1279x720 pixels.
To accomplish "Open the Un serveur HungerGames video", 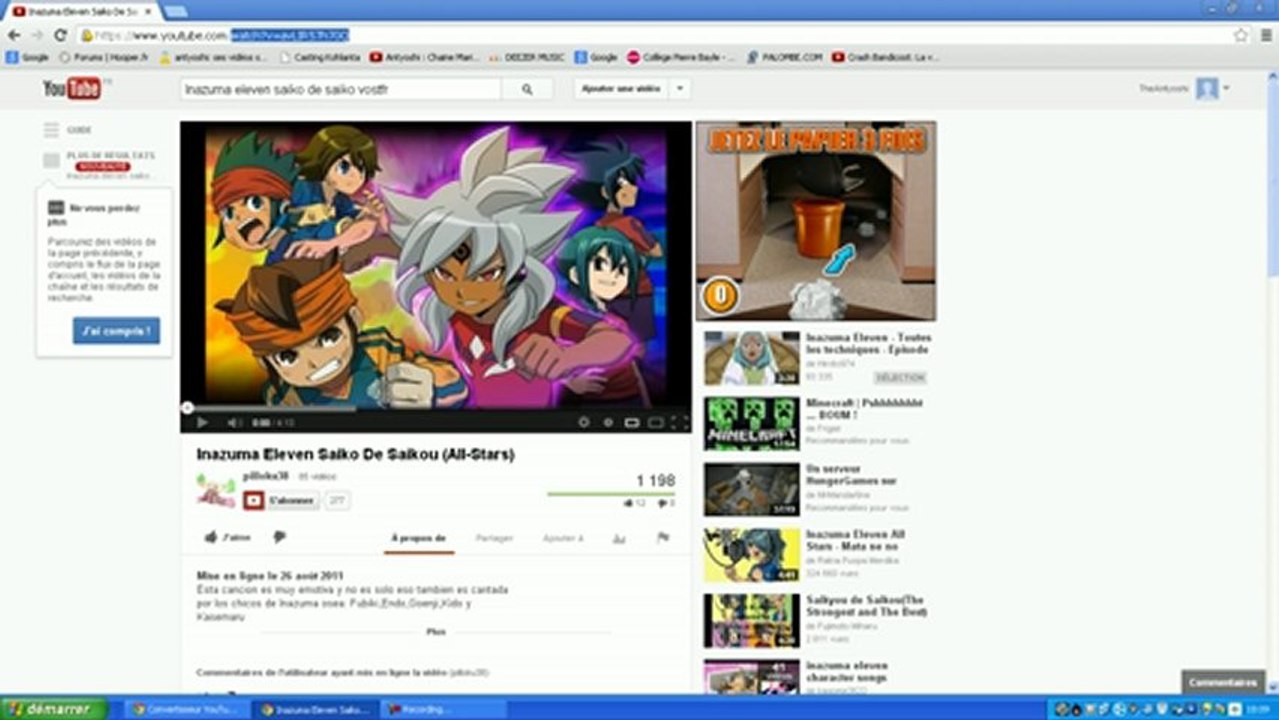I will click(x=751, y=490).
